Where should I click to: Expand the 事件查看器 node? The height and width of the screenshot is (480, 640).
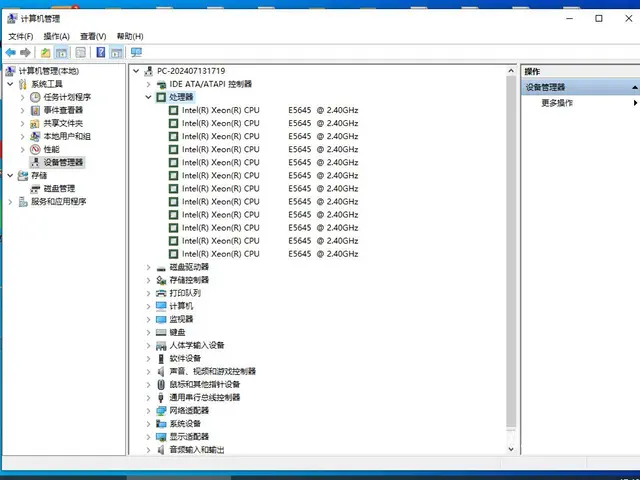[x=22, y=110]
